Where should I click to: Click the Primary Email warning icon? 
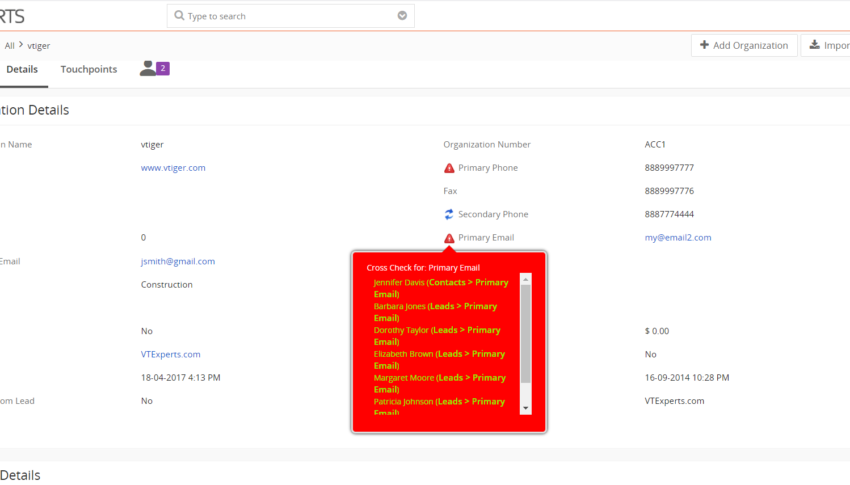click(449, 238)
